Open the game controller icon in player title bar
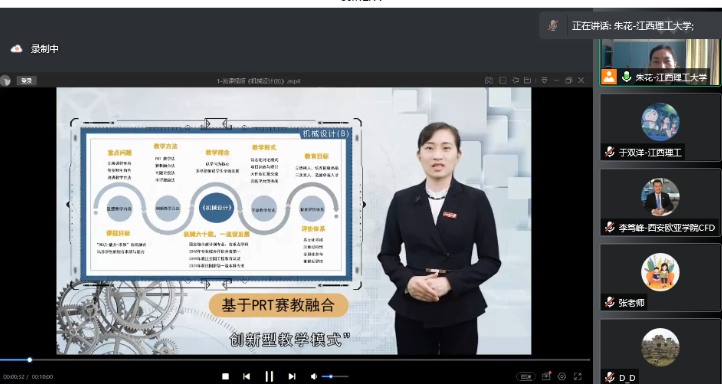Image resolution: width=722 pixels, height=384 pixels. click(489, 80)
